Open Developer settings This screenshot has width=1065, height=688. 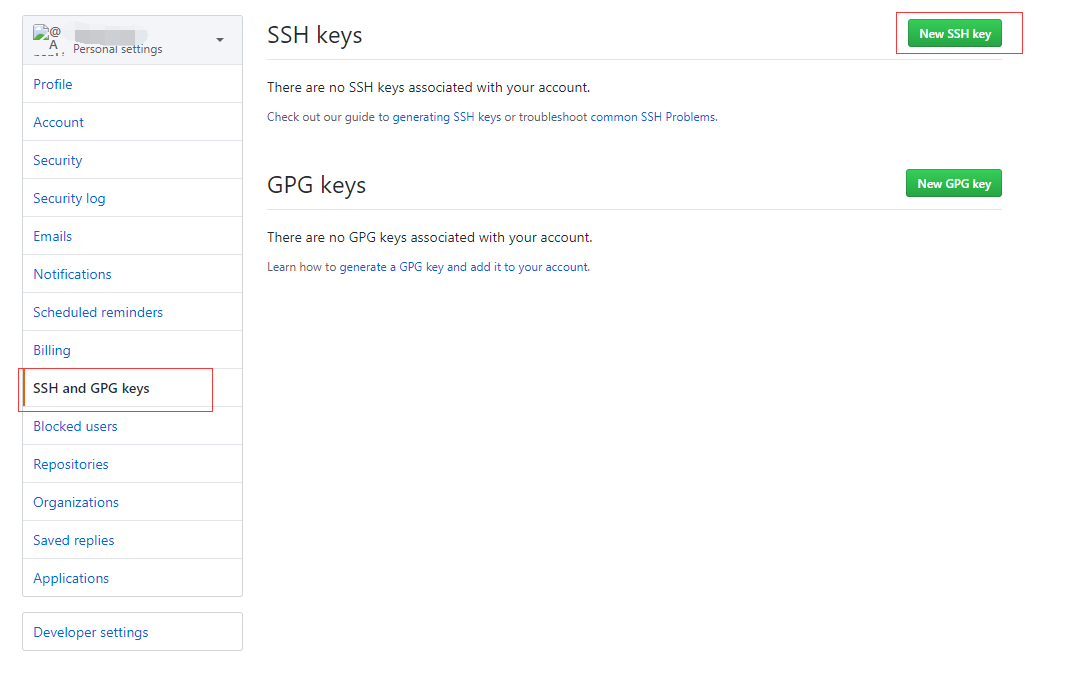coord(90,632)
